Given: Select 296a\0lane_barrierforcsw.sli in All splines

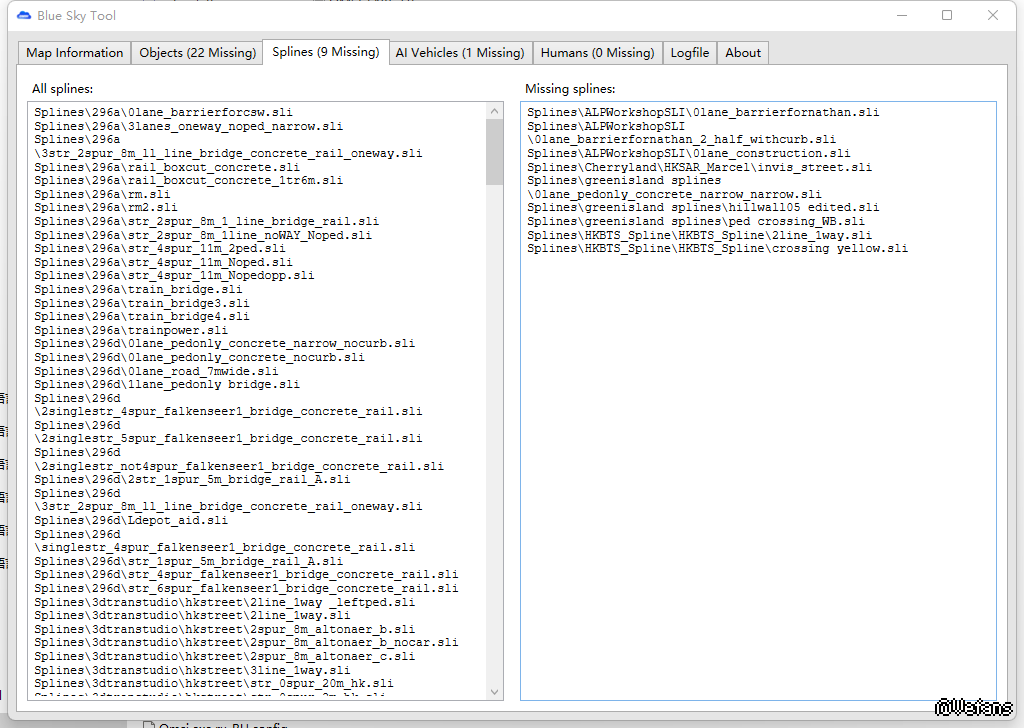Looking at the screenshot, I should pyautogui.click(x=163, y=112).
